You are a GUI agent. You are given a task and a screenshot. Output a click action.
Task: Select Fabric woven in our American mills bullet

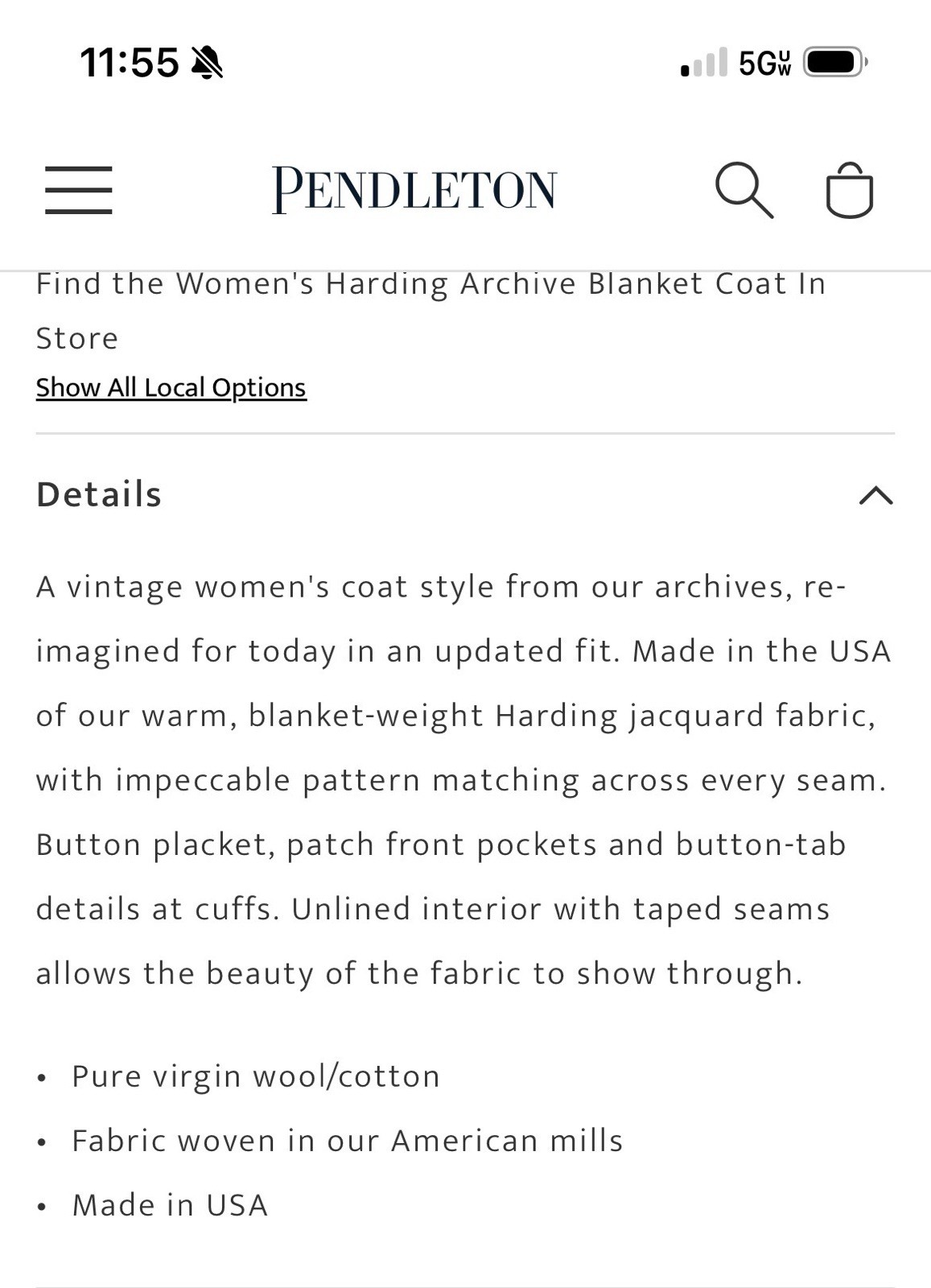[348, 1141]
